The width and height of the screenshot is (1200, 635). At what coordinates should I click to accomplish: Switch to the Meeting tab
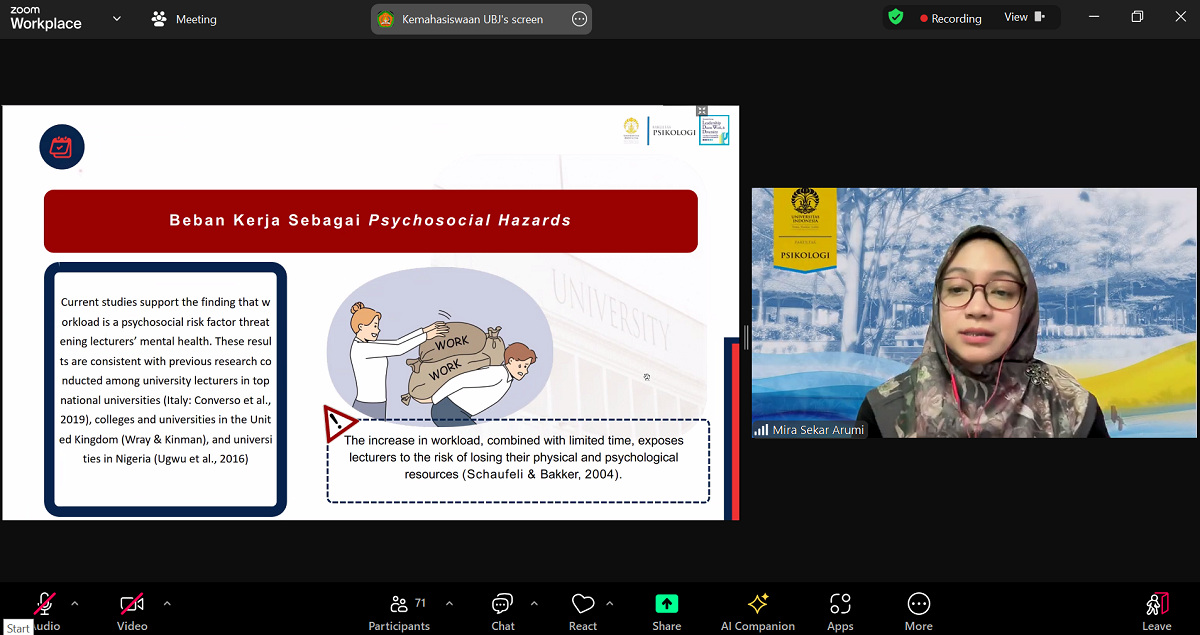click(x=185, y=19)
